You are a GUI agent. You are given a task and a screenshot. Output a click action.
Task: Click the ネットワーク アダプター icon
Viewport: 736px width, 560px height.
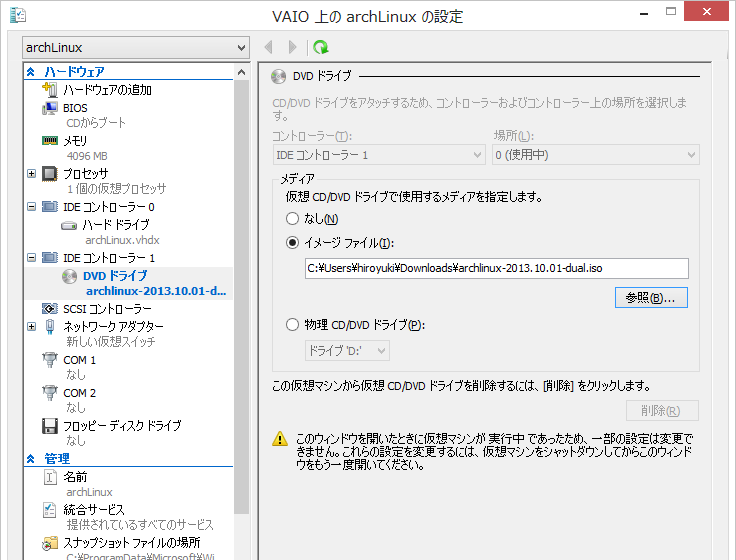(x=50, y=326)
